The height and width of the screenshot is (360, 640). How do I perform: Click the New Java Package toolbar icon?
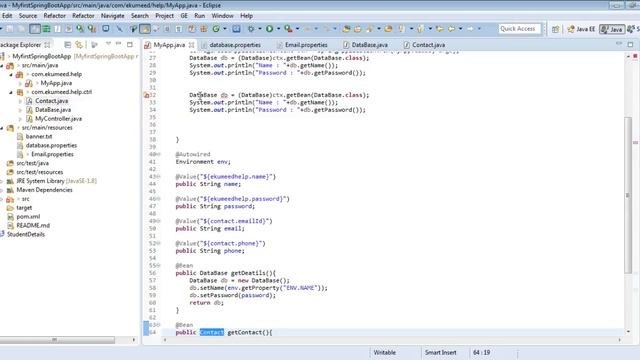pos(203,29)
